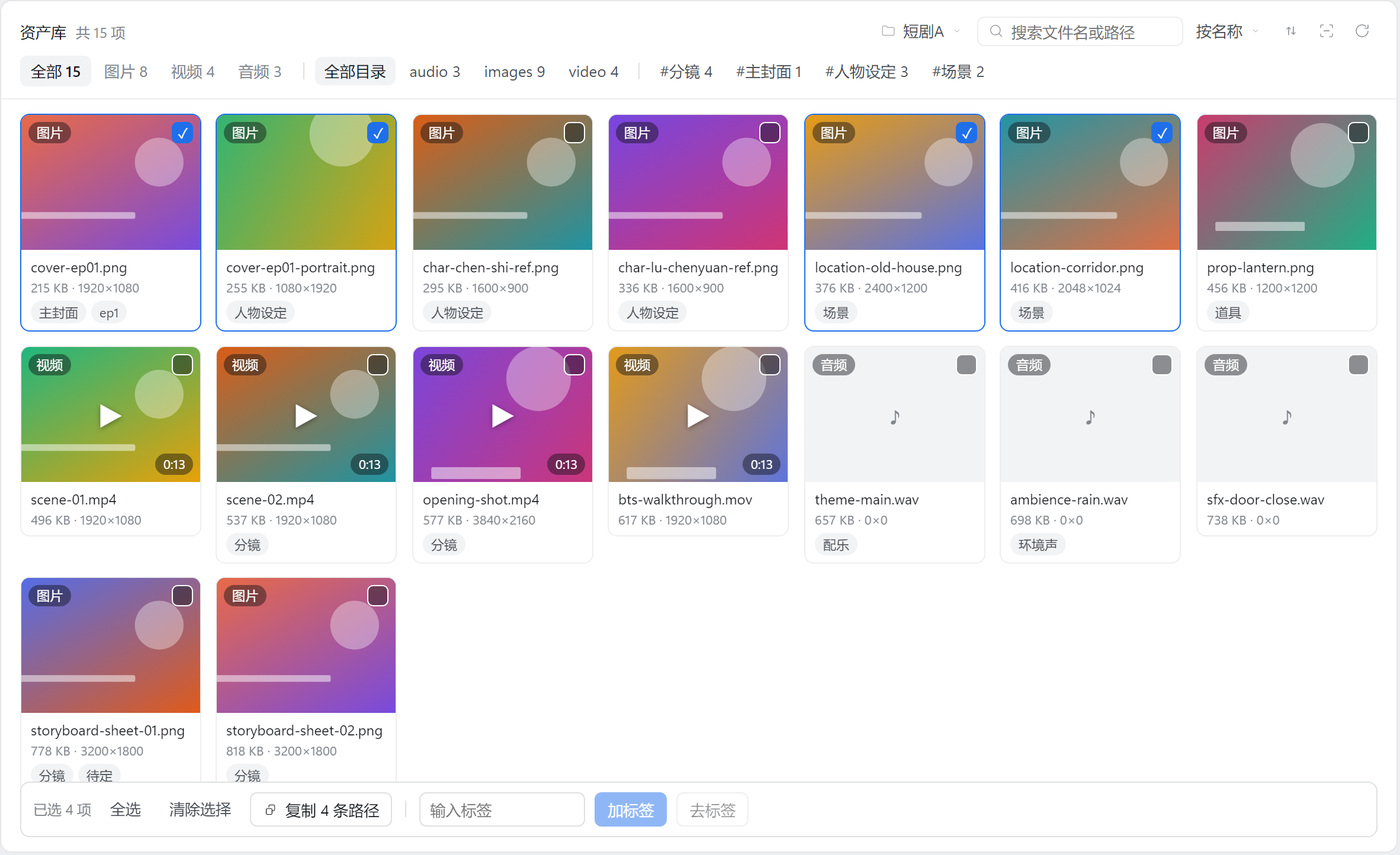
Task: Uncheck cover-ep01.png checkbox
Action: [182, 133]
